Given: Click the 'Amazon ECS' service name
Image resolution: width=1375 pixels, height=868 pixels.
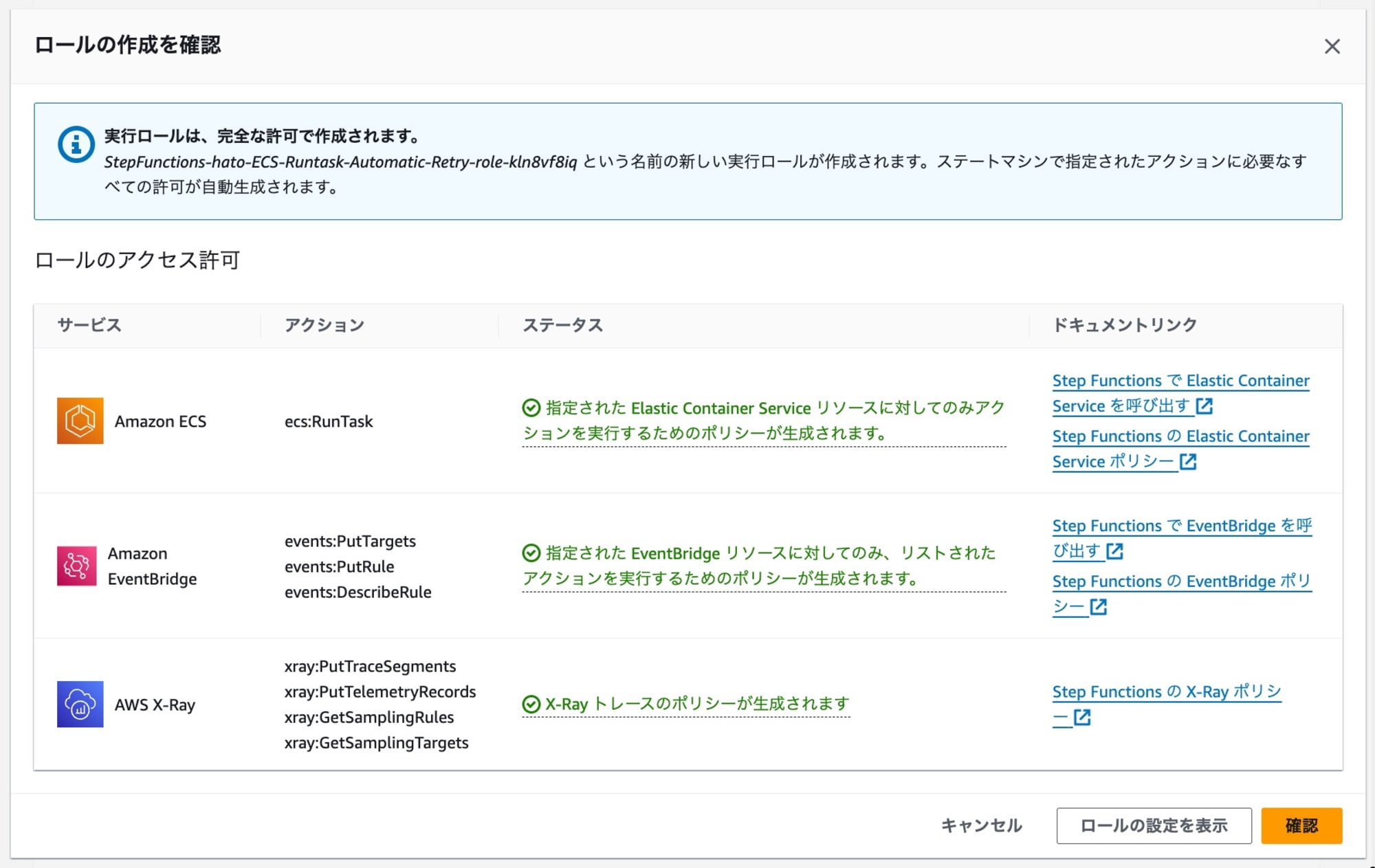Looking at the screenshot, I should click(x=160, y=421).
